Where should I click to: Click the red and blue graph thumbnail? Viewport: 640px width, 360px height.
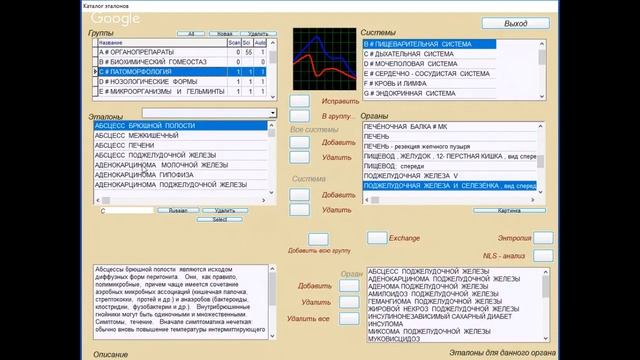coord(324,59)
